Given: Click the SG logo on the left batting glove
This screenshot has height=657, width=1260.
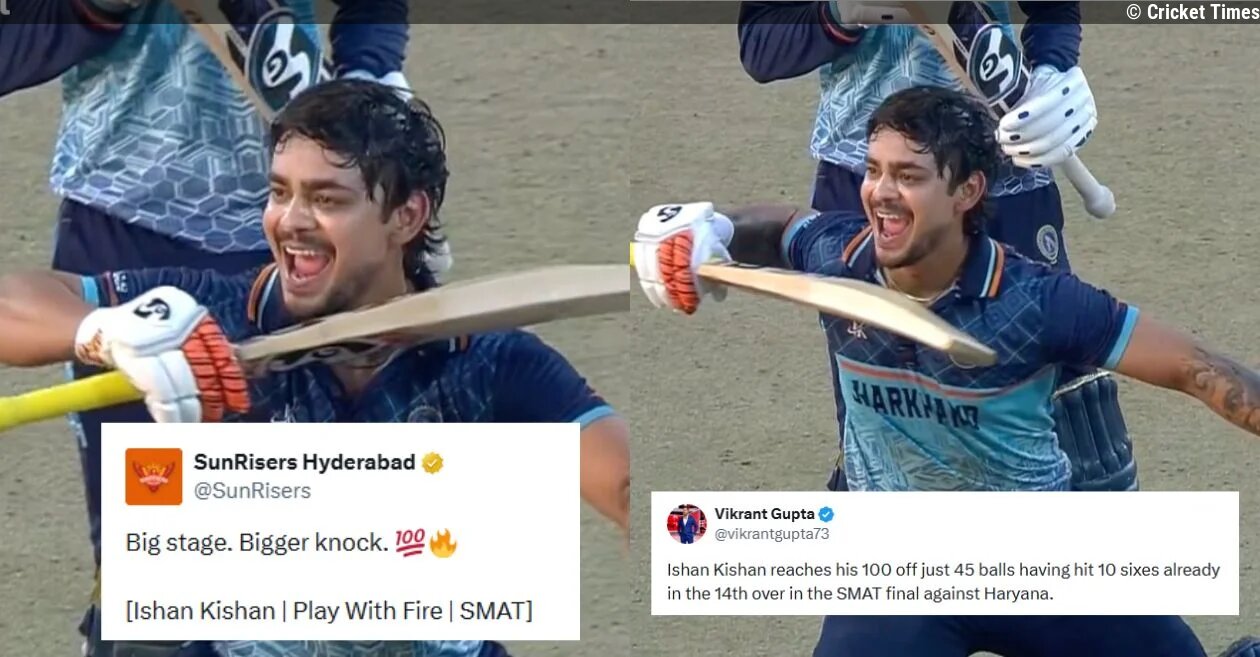Looking at the screenshot, I should (152, 309).
